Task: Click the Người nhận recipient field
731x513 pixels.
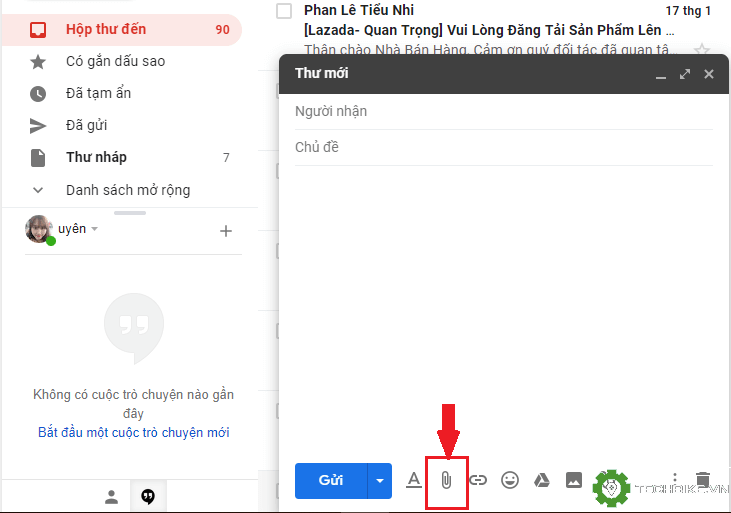Action: point(503,111)
